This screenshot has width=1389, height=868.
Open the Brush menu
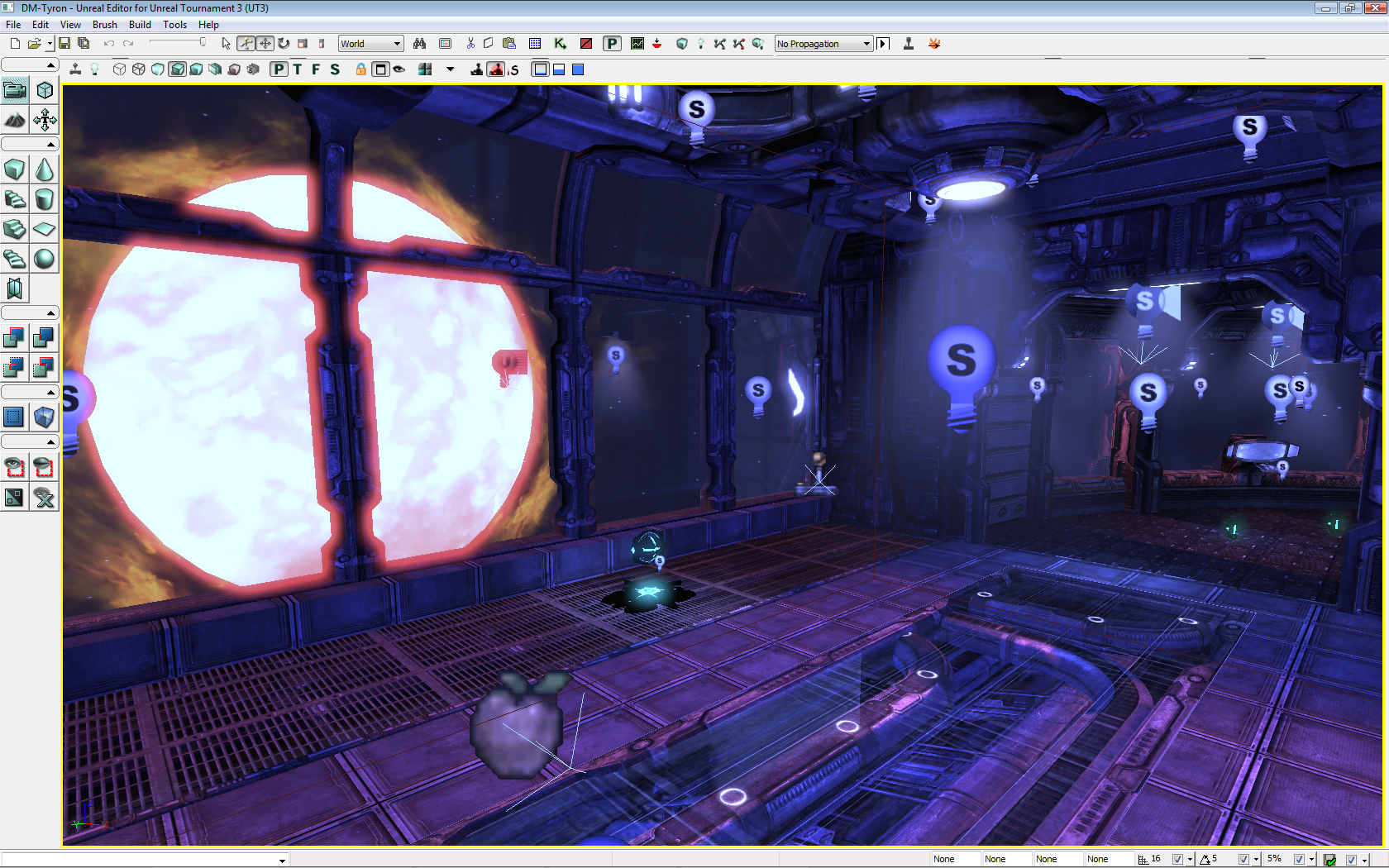pos(104,25)
